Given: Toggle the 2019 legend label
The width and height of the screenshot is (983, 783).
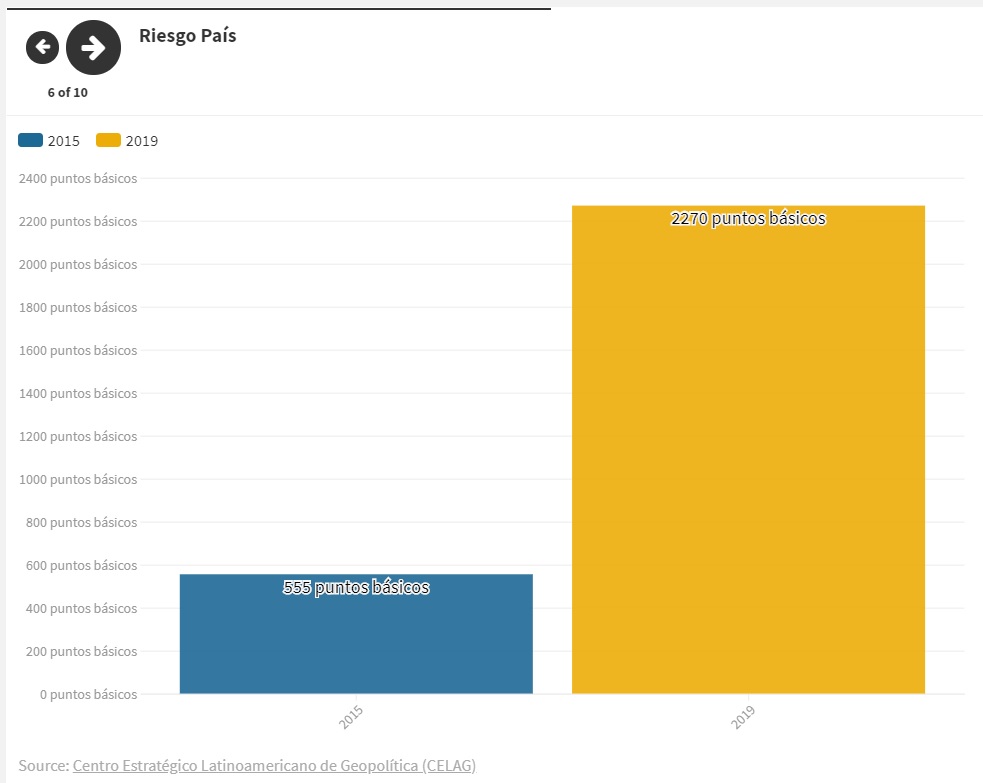Looking at the screenshot, I should pos(142,141).
